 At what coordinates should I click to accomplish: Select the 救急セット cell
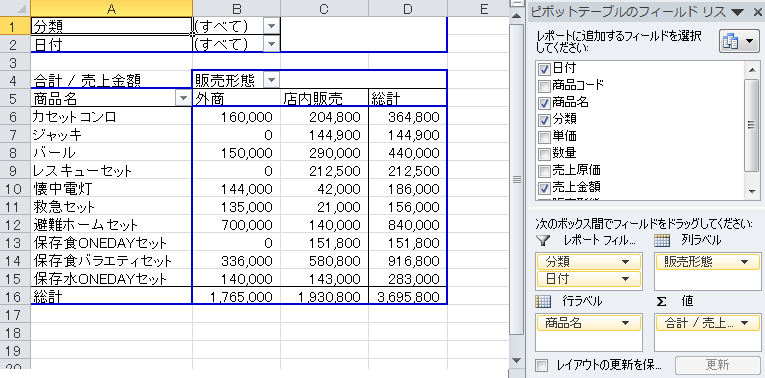(x=111, y=206)
